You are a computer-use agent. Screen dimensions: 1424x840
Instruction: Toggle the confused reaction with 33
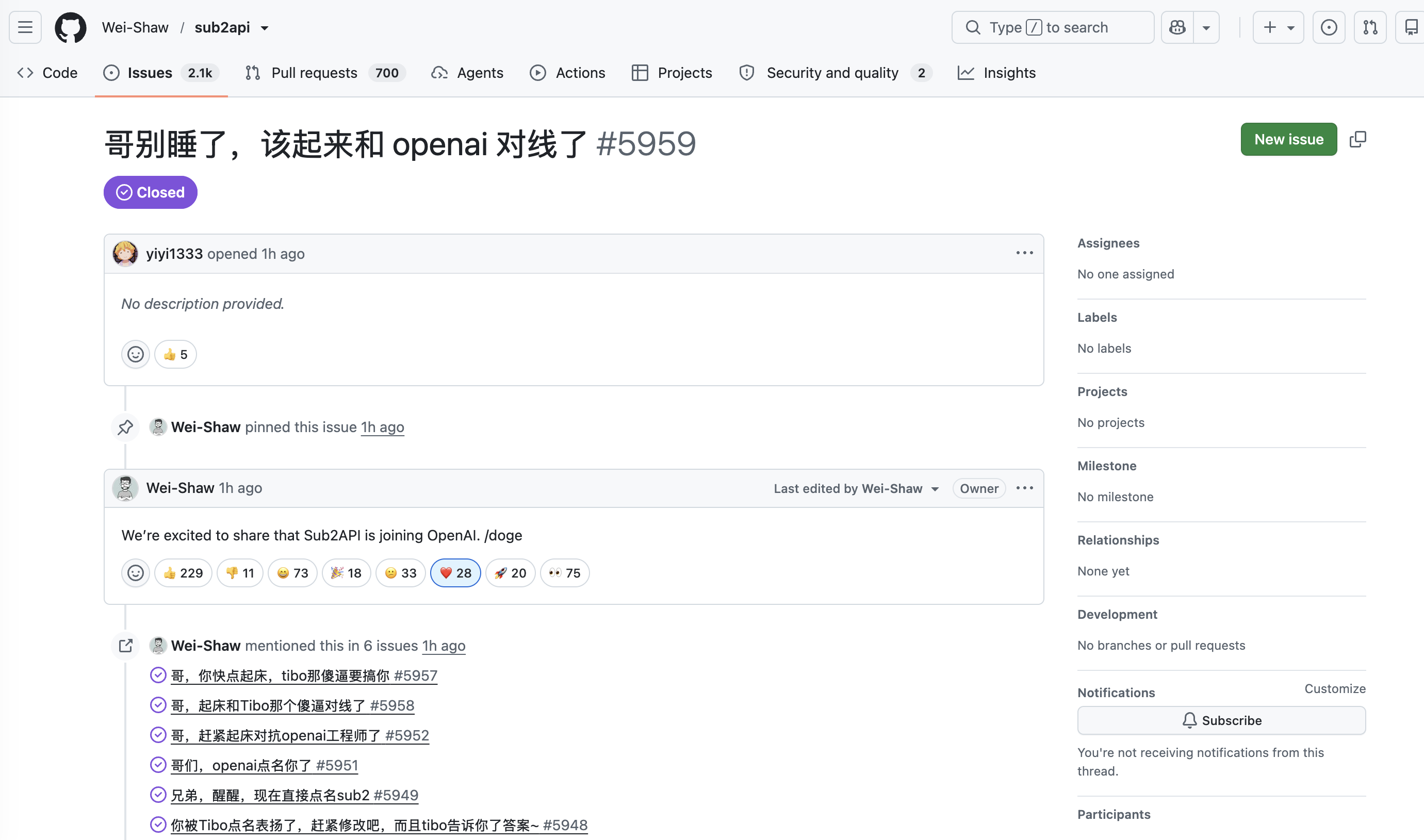[x=401, y=573]
